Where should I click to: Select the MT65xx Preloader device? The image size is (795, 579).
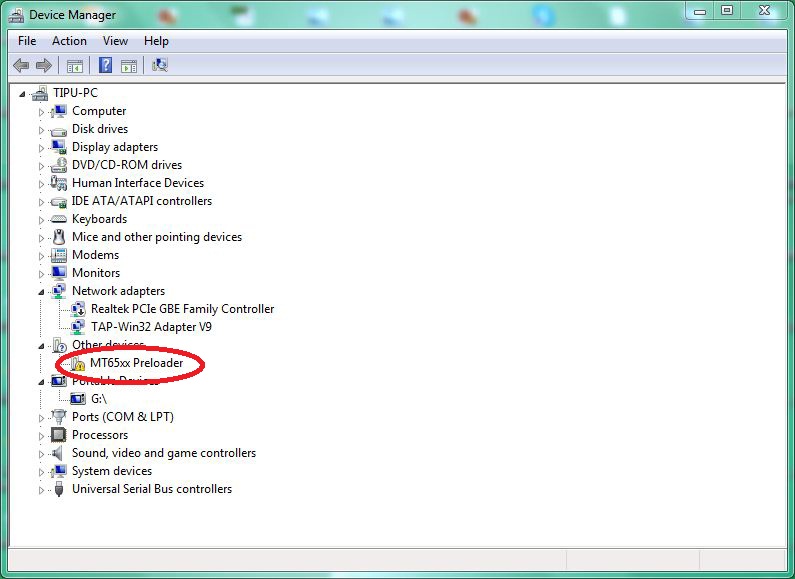(x=136, y=363)
